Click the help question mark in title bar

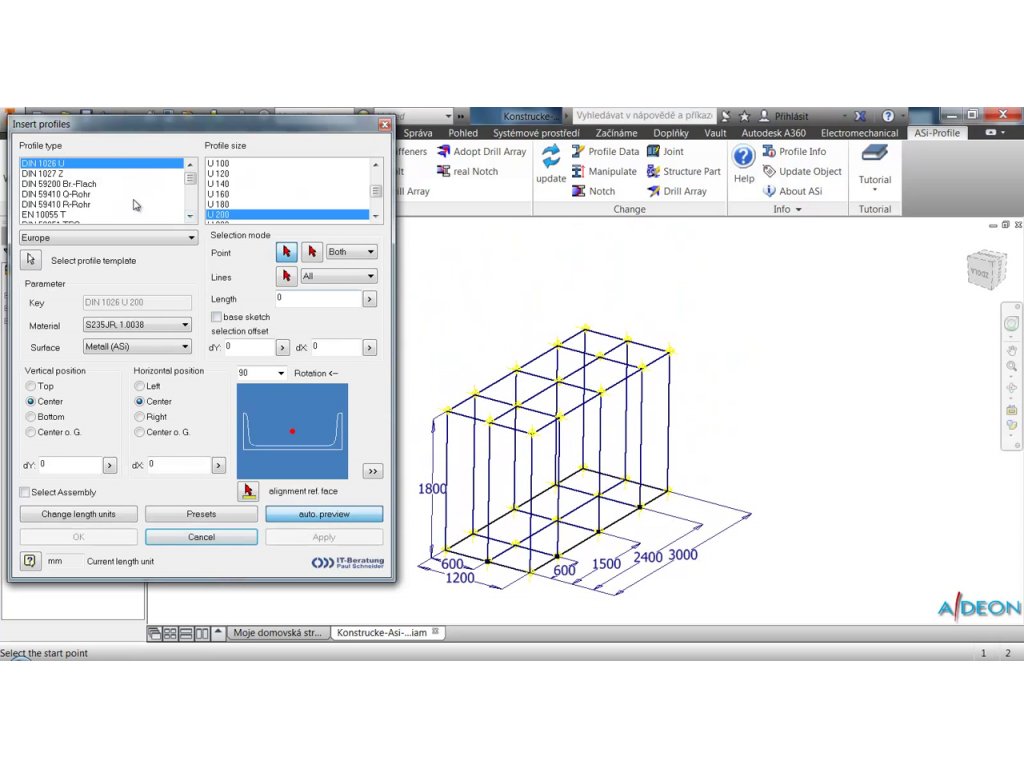[888, 116]
